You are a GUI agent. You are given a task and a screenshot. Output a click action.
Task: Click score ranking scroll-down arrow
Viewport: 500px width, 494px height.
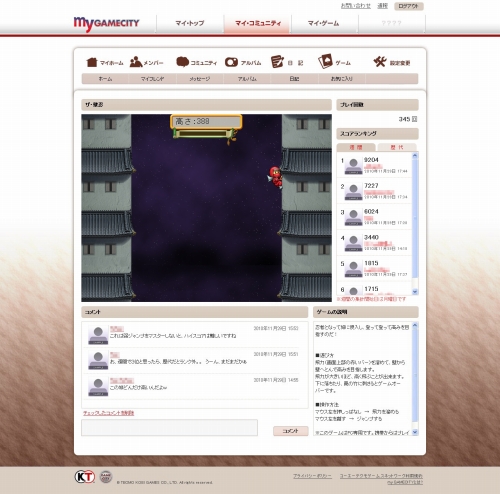click(x=415, y=292)
